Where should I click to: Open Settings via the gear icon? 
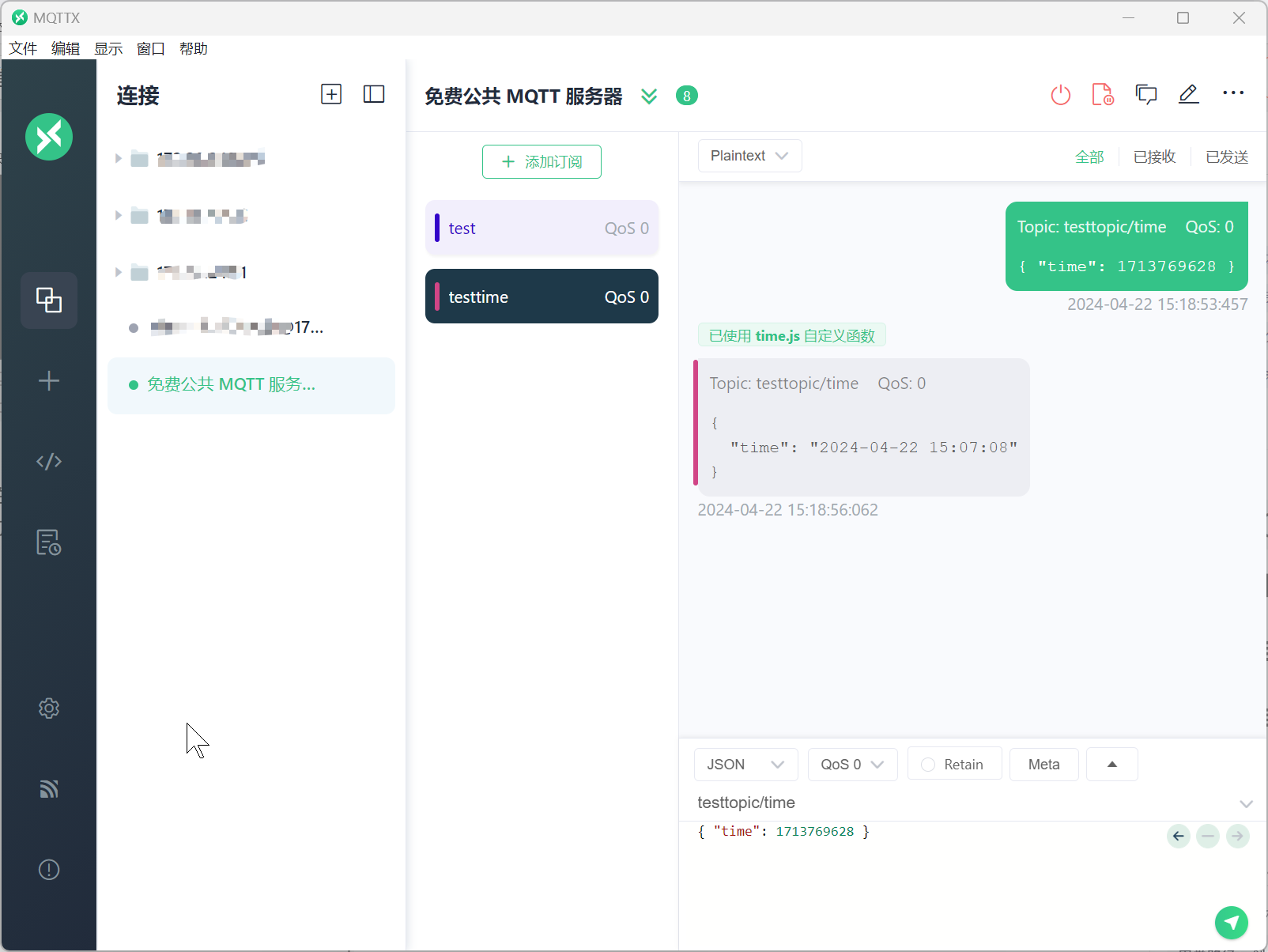[49, 708]
